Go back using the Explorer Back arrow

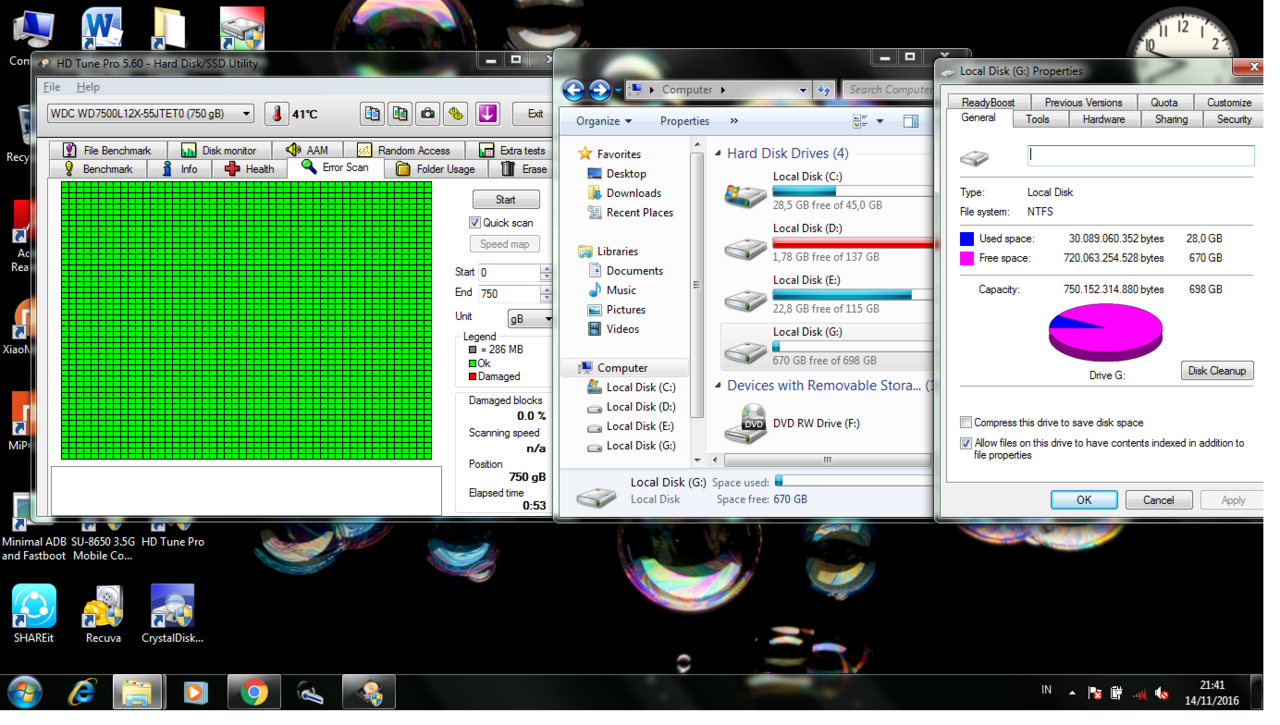[x=574, y=90]
